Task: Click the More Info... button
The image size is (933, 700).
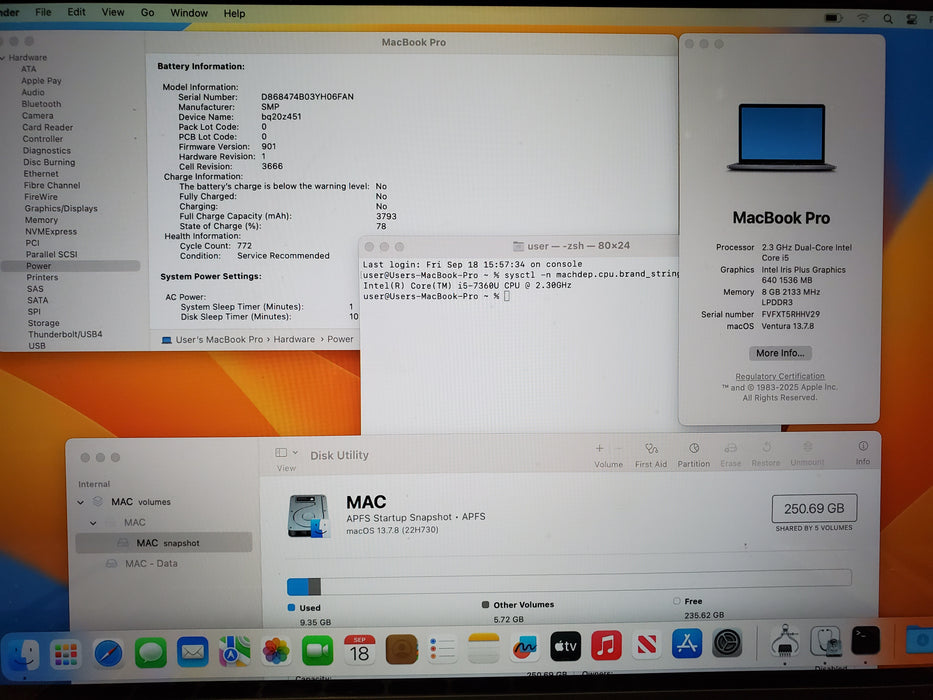Action: tap(780, 353)
